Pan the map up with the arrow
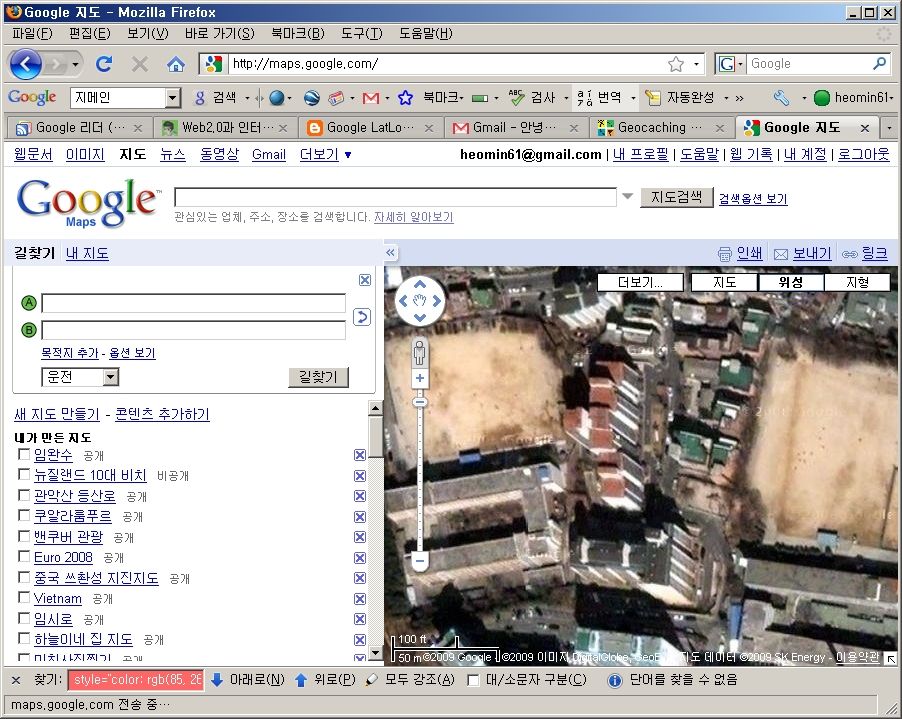This screenshot has width=902, height=719. point(420,284)
